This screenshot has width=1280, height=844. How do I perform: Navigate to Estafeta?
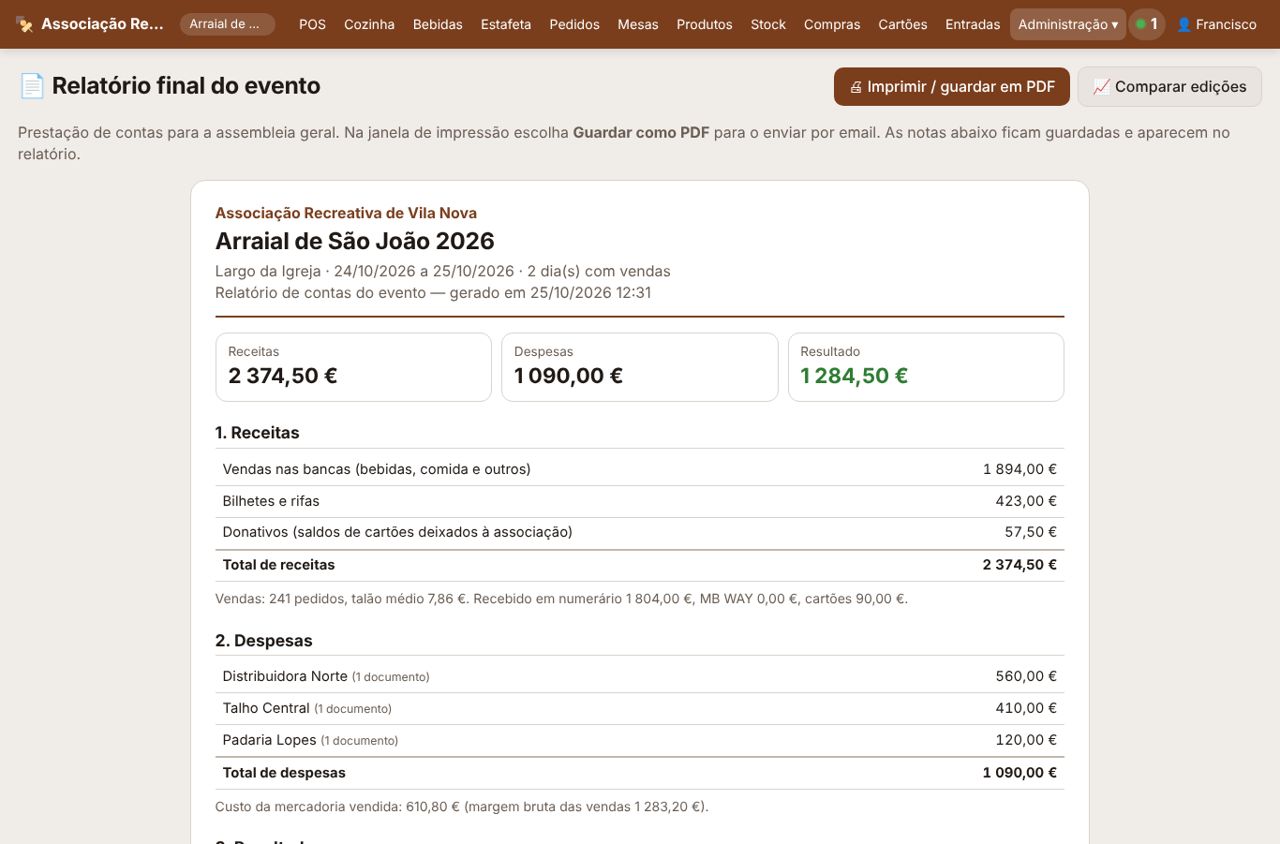[x=506, y=24]
